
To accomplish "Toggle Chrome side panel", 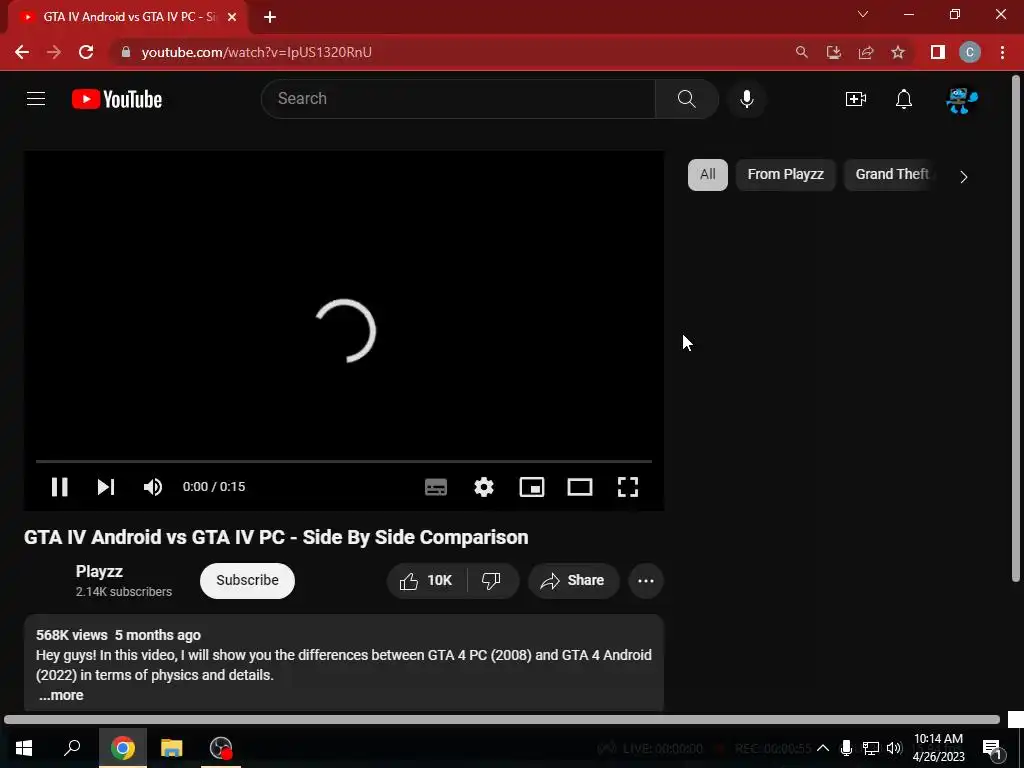I will pos(938,52).
